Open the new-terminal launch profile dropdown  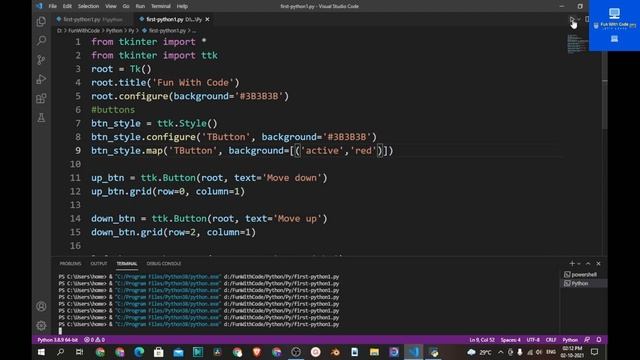579,264
